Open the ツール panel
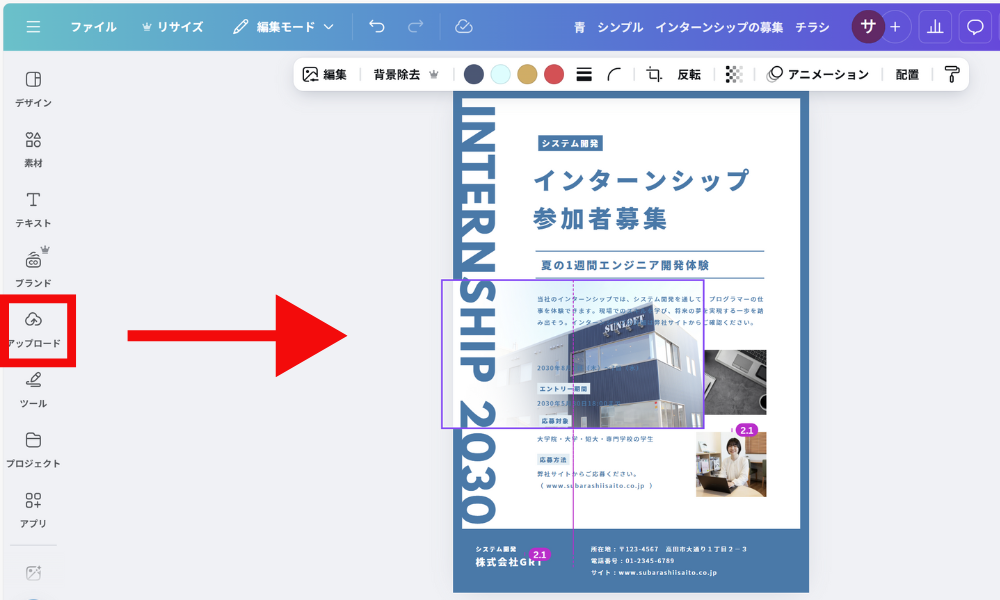Image resolution: width=1000 pixels, height=600 pixels. coord(33,390)
